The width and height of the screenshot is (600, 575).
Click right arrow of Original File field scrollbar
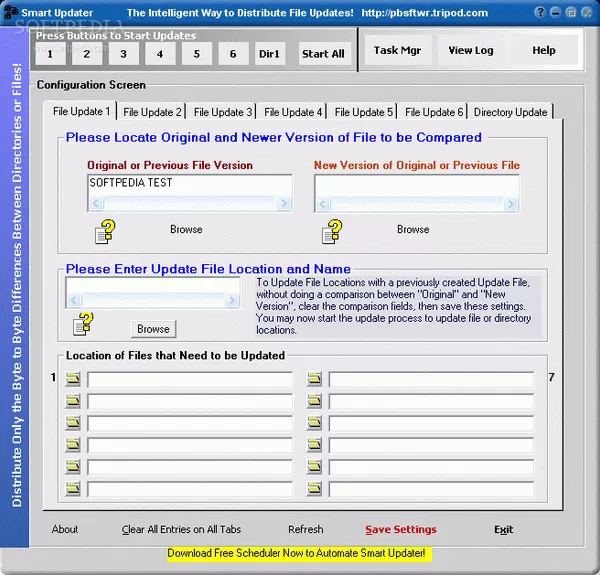284,204
